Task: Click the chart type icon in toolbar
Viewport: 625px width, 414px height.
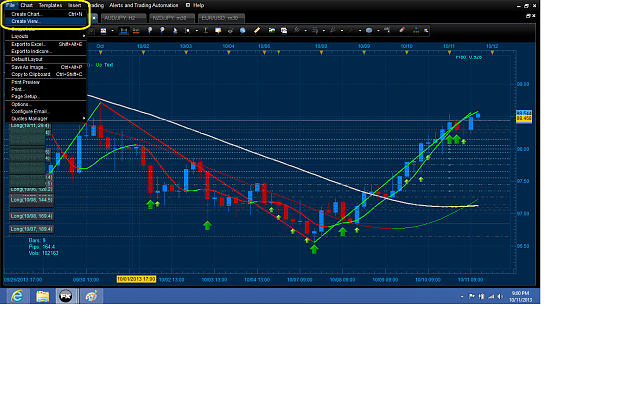Action: (103, 31)
